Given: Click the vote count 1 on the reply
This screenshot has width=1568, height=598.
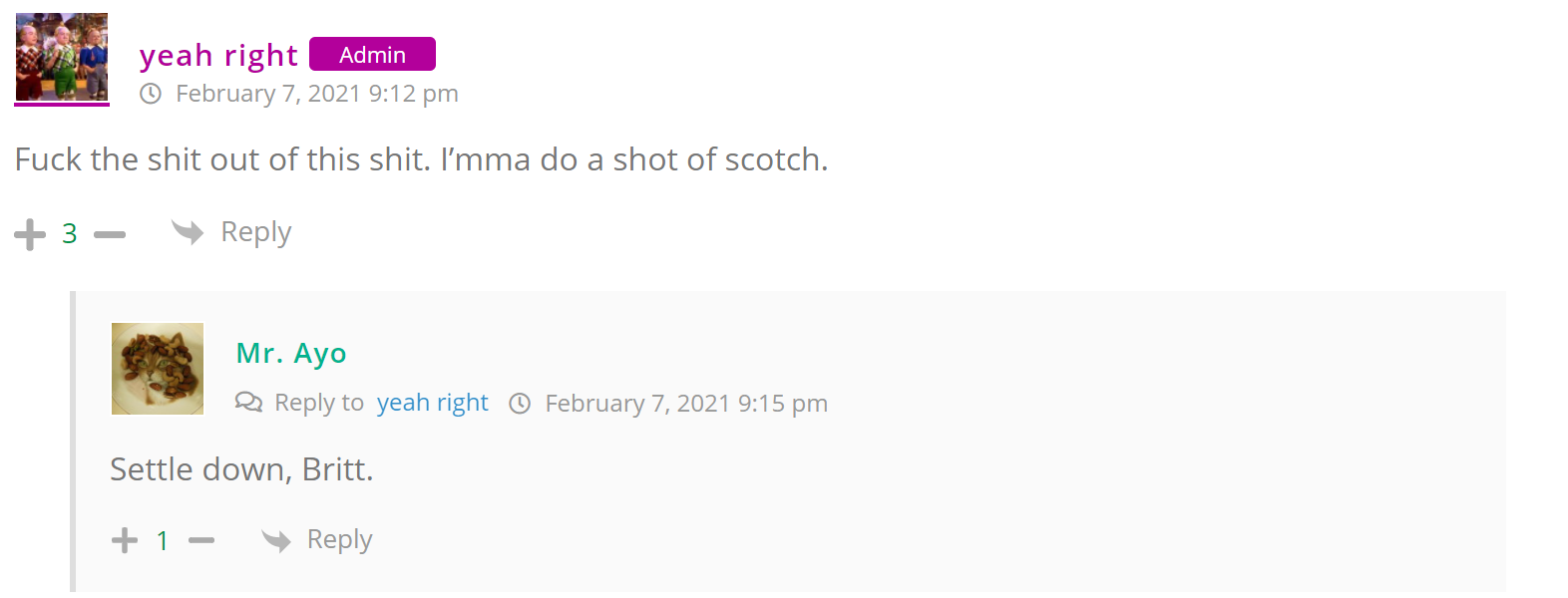Looking at the screenshot, I should coord(163,541).
